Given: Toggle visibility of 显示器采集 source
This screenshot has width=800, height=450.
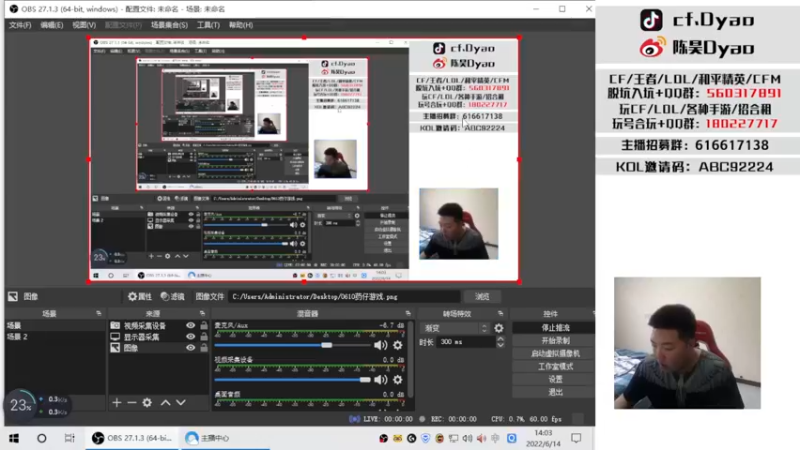Looking at the screenshot, I should [x=190, y=337].
